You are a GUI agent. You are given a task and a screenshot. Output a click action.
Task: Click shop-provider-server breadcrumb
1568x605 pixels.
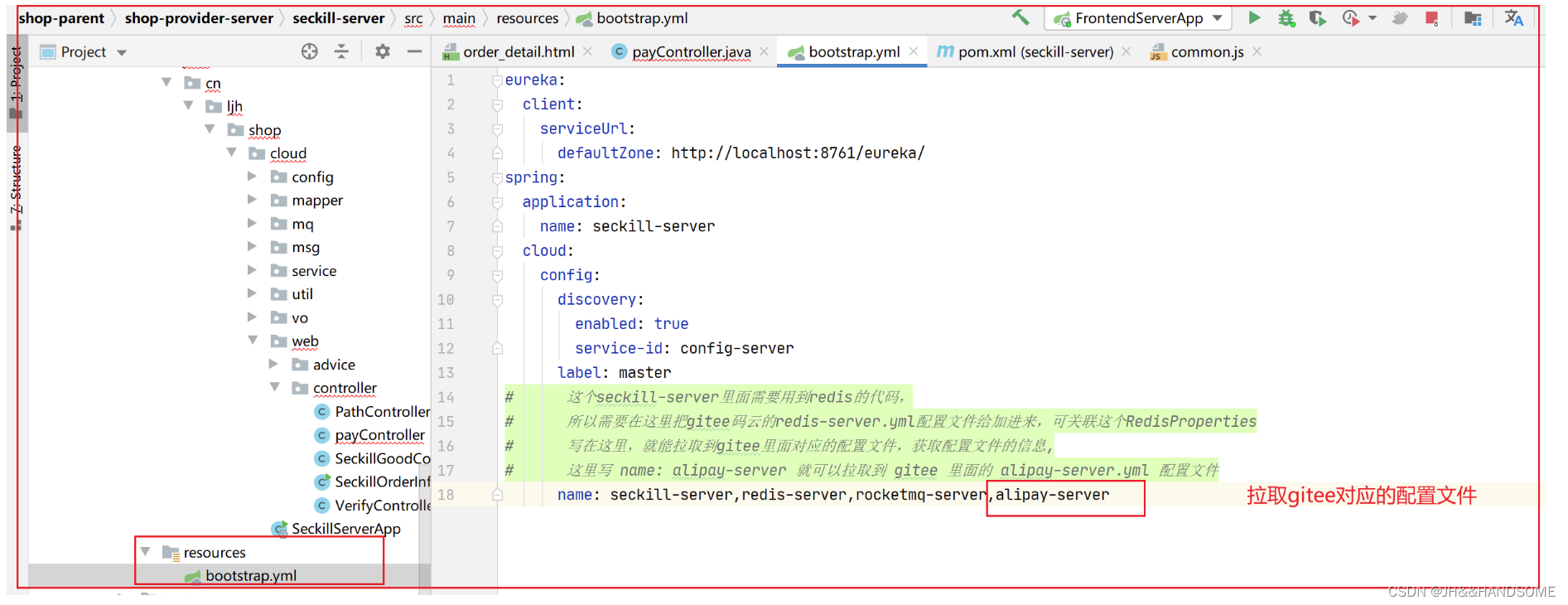tap(199, 18)
